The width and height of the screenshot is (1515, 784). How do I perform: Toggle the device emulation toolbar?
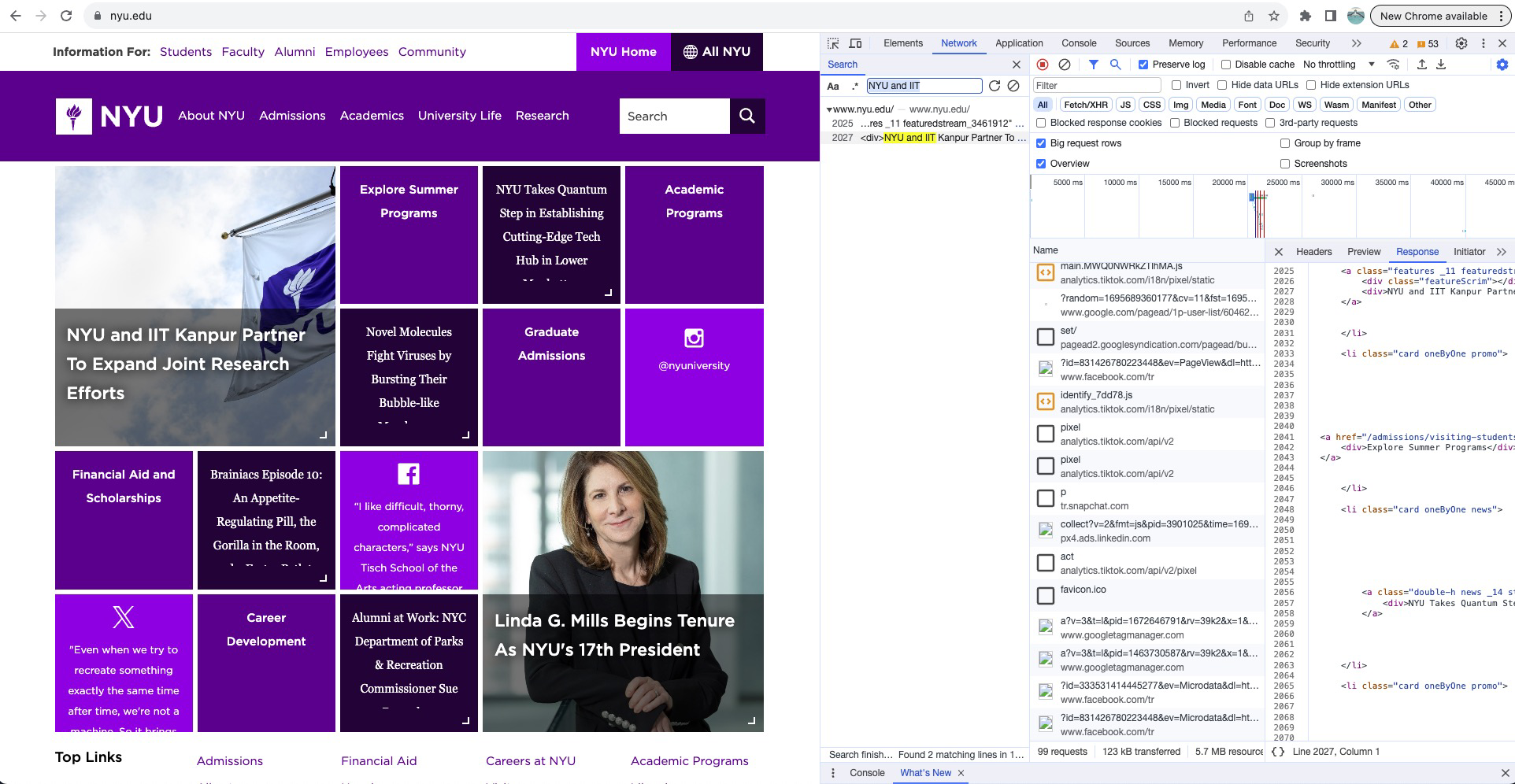tap(855, 43)
